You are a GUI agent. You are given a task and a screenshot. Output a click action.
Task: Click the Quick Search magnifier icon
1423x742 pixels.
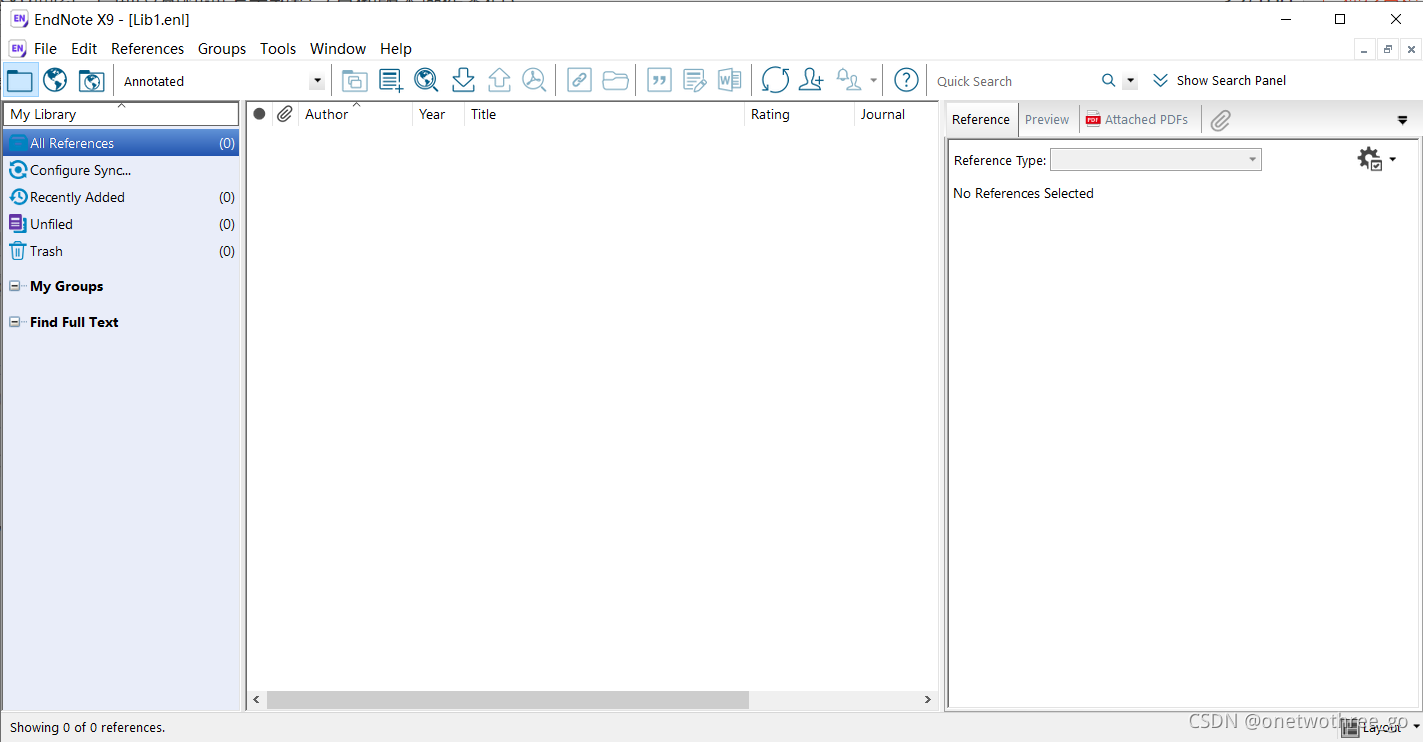(x=1108, y=81)
